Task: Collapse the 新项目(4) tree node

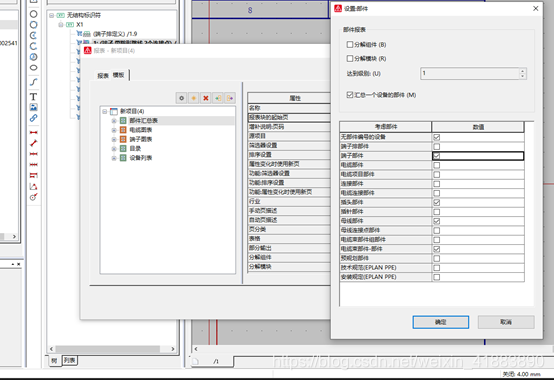Action: click(105, 111)
